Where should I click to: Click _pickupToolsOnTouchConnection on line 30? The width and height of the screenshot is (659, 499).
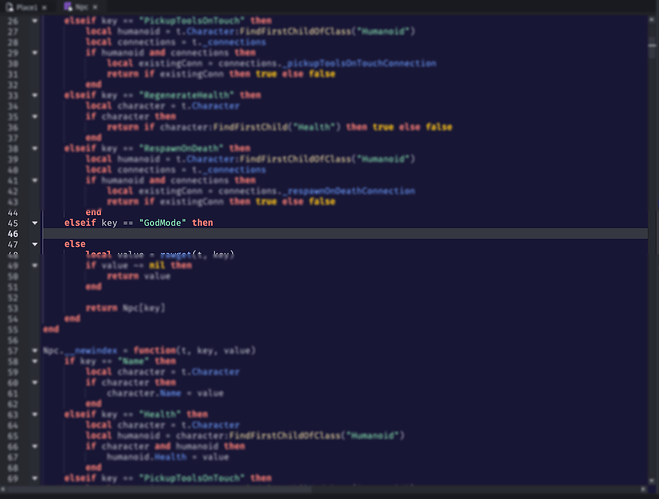pyautogui.click(x=359, y=63)
